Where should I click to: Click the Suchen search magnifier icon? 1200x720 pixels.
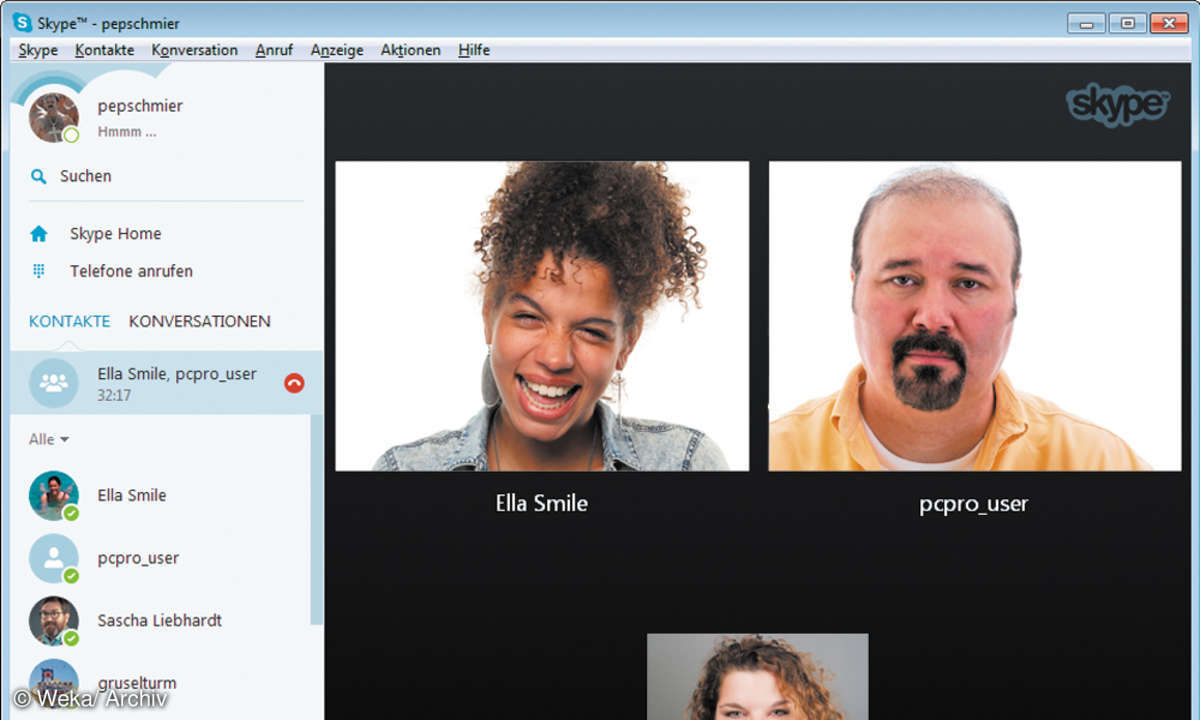tap(38, 176)
